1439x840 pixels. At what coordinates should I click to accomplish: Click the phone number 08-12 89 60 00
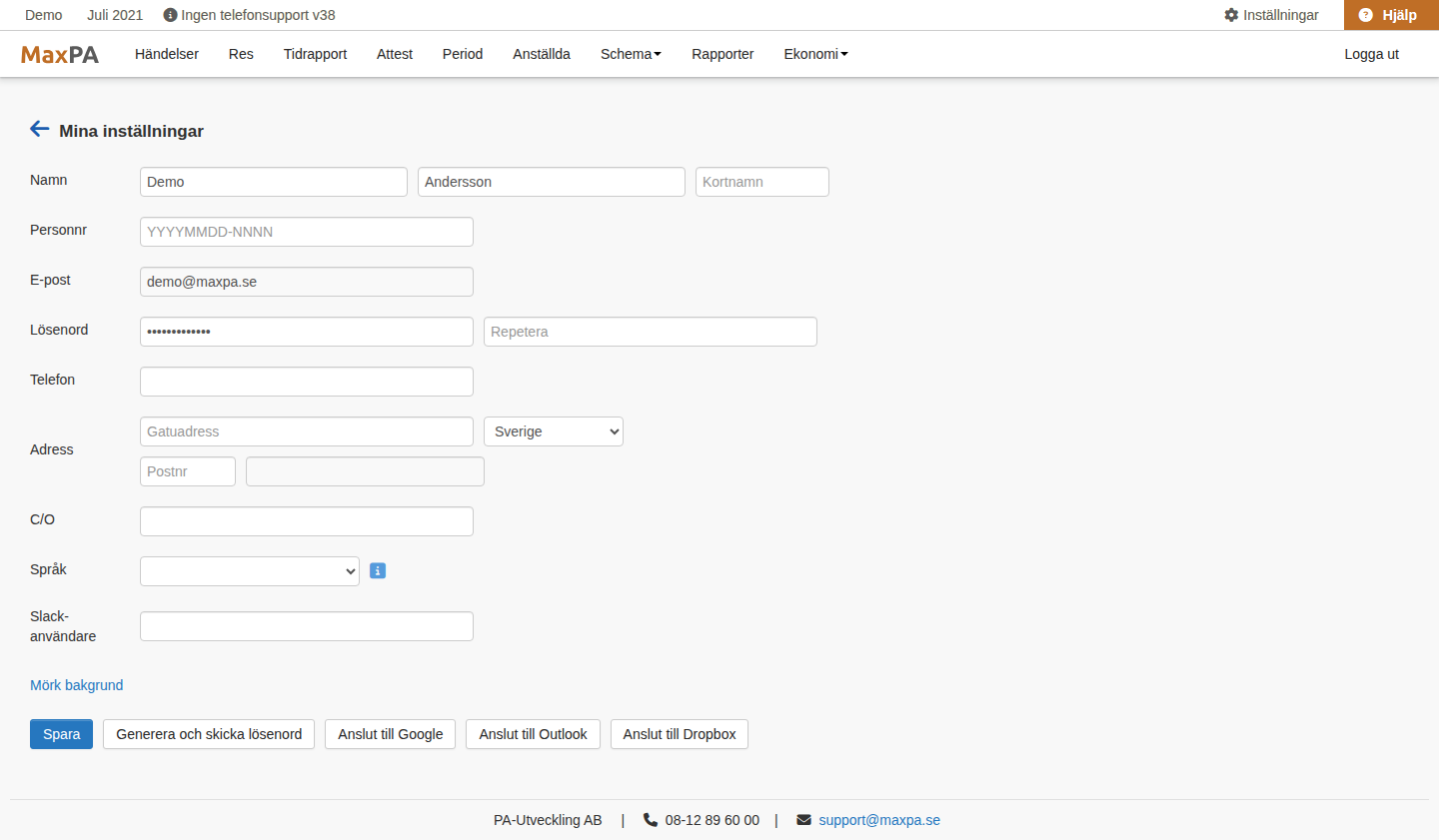pyautogui.click(x=713, y=820)
